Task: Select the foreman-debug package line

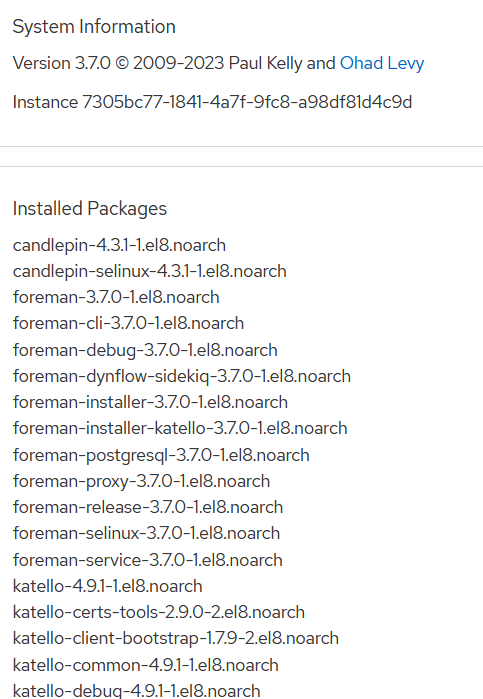Action: tap(145, 350)
